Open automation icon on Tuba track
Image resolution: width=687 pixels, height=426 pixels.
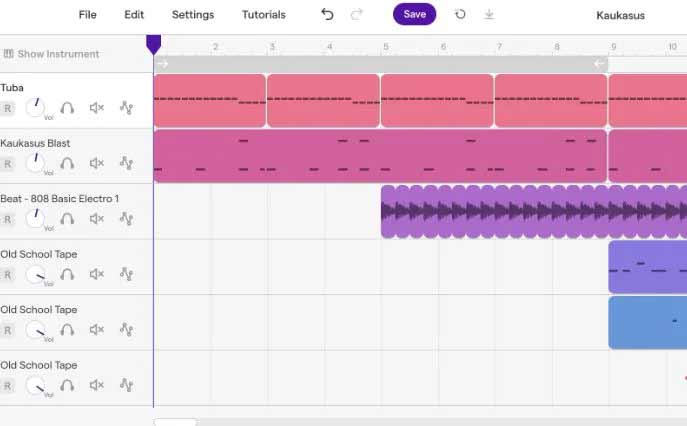click(x=126, y=108)
